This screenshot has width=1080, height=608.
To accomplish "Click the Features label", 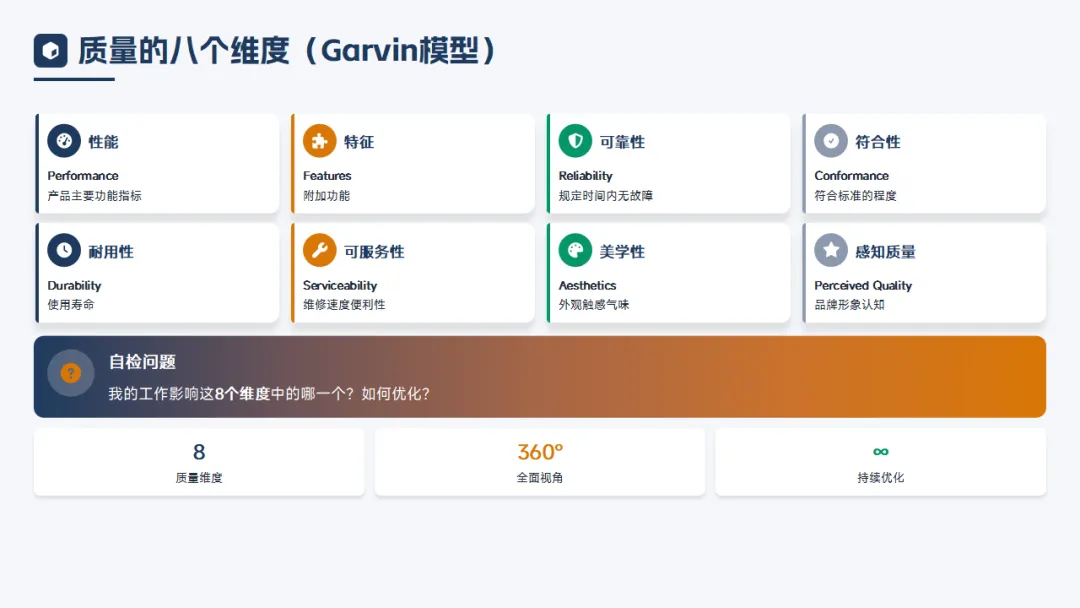I will click(x=327, y=176).
